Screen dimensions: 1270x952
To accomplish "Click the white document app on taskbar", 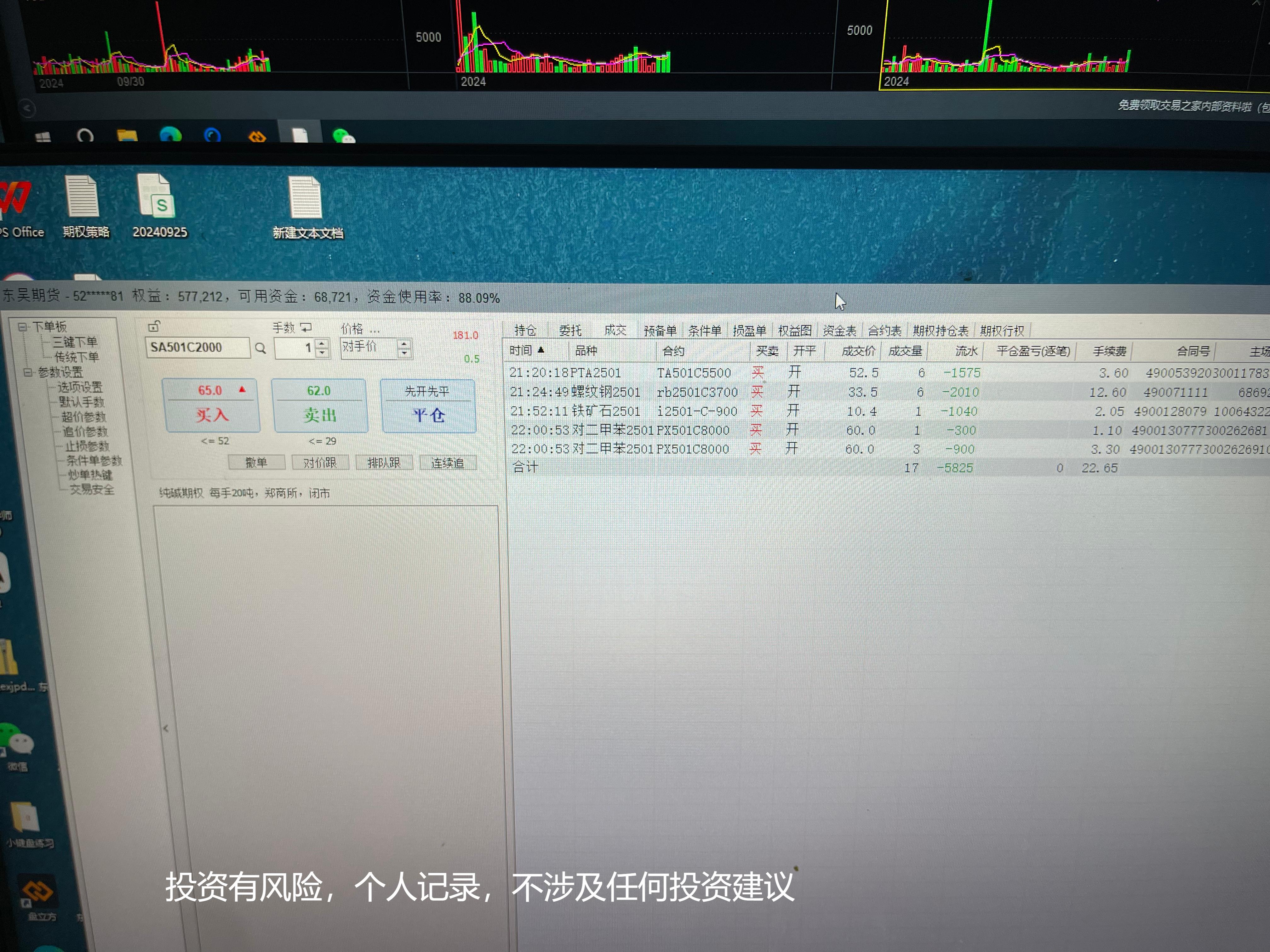I will (300, 135).
